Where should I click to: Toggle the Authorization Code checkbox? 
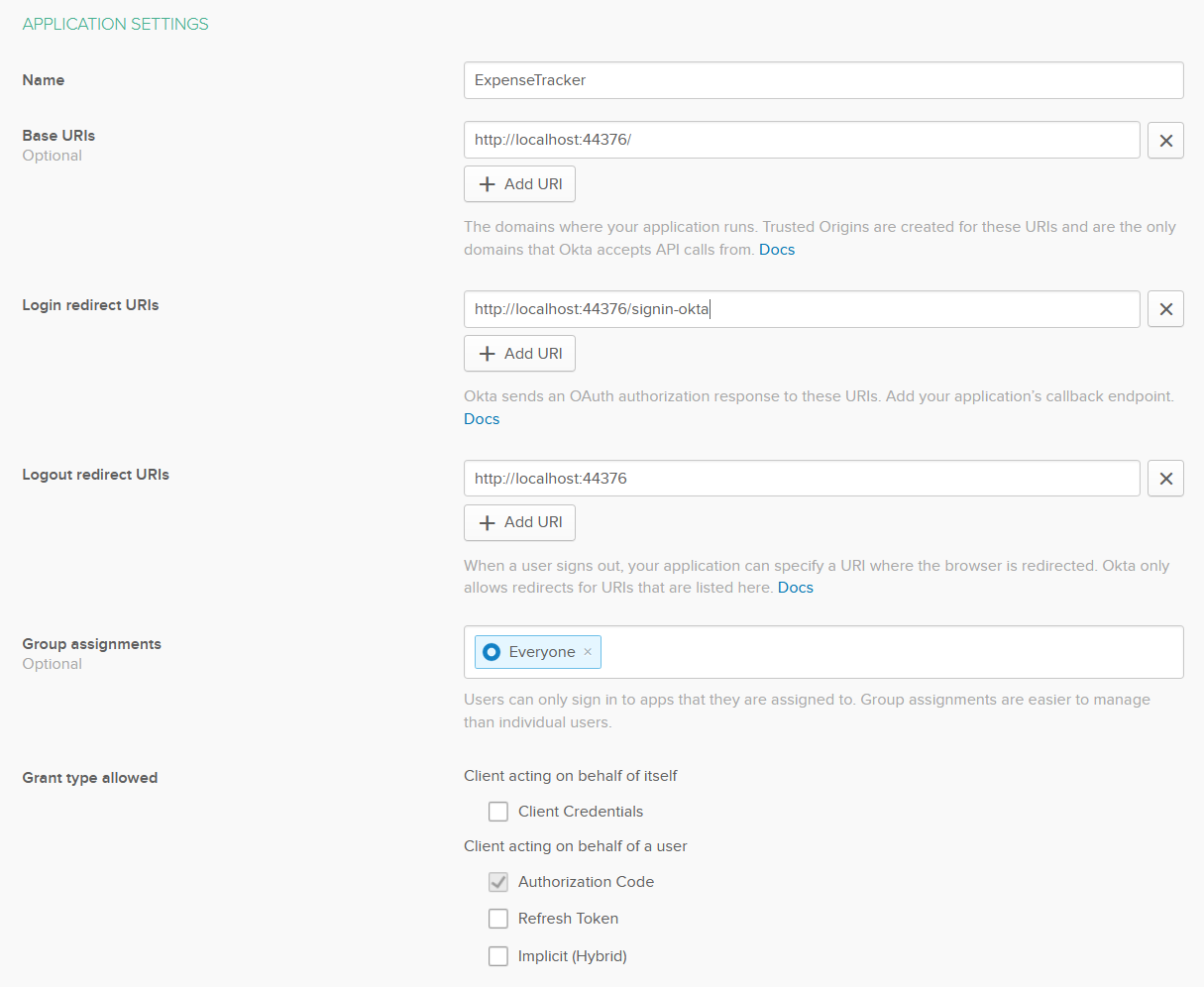pos(498,882)
